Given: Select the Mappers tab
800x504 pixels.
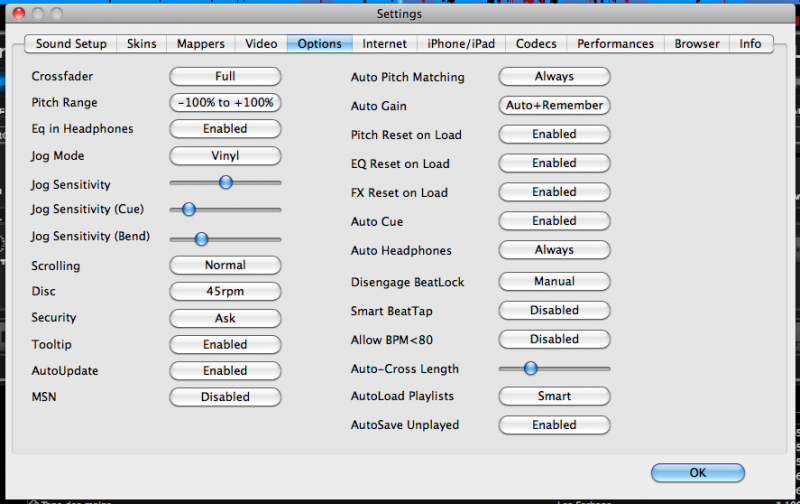Looking at the screenshot, I should (201, 44).
